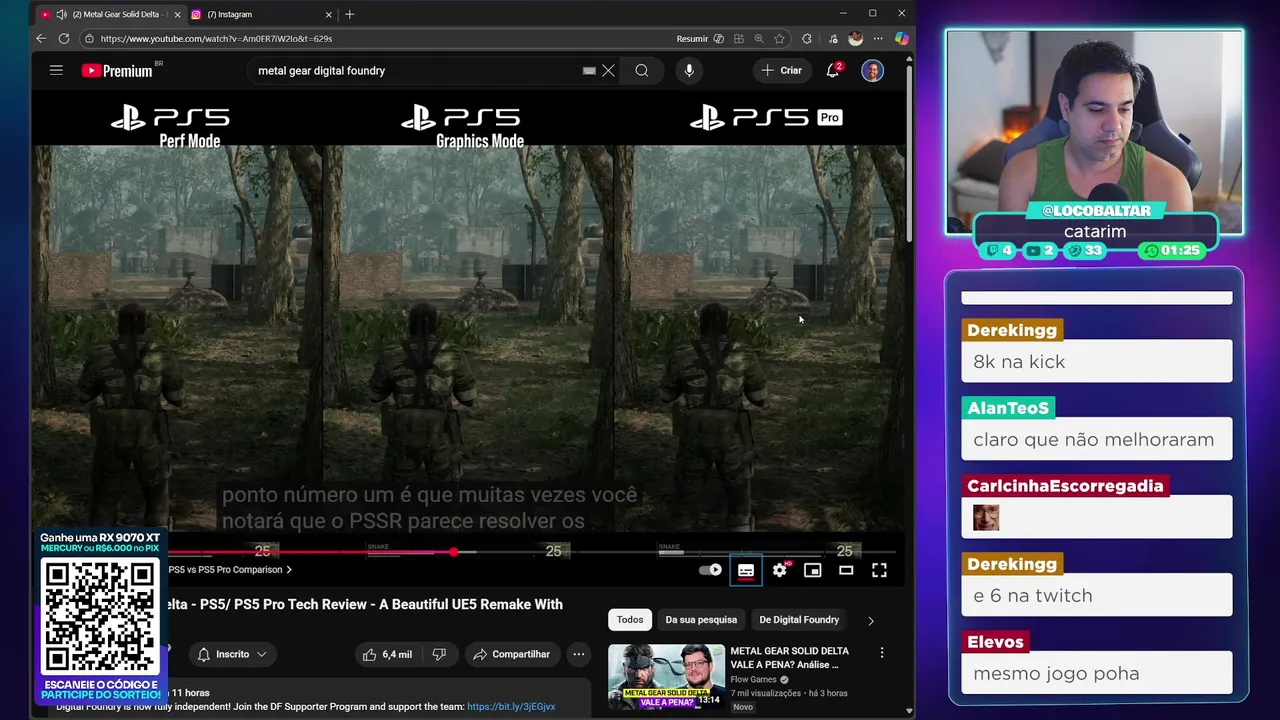Mute the Metal Gear Solid Delta tab
Viewport: 1280px width, 720px height.
[x=62, y=14]
